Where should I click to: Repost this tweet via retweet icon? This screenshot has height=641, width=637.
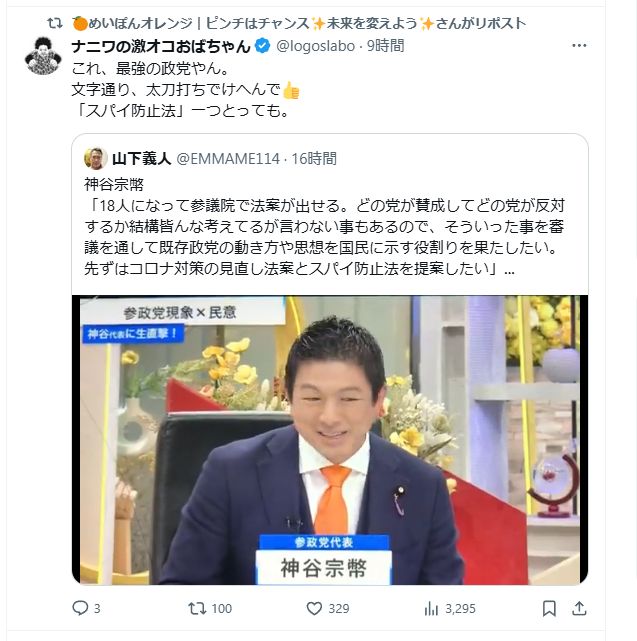pos(197,608)
